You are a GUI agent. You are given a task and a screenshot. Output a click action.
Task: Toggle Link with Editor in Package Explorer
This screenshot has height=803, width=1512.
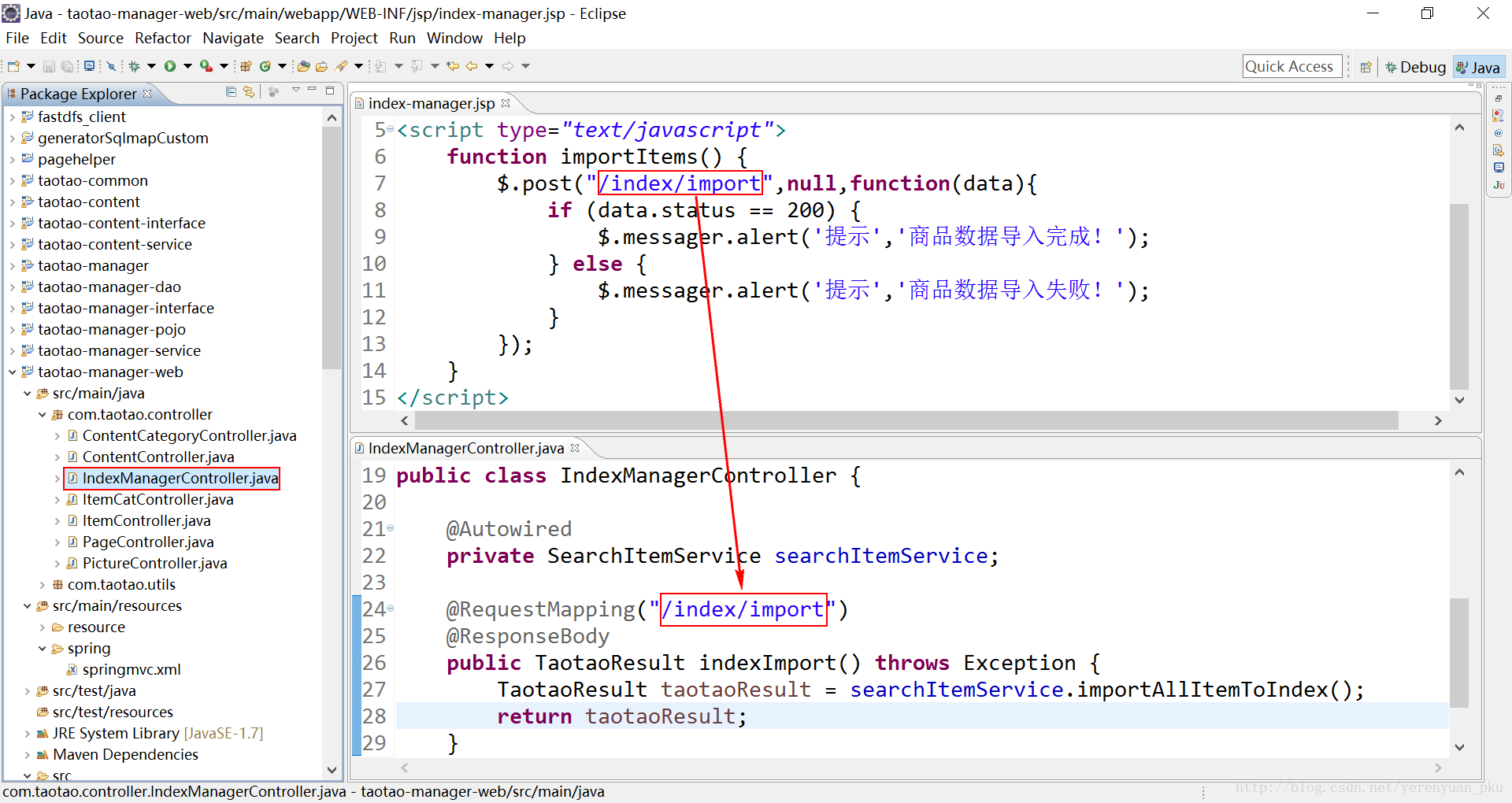[x=249, y=91]
